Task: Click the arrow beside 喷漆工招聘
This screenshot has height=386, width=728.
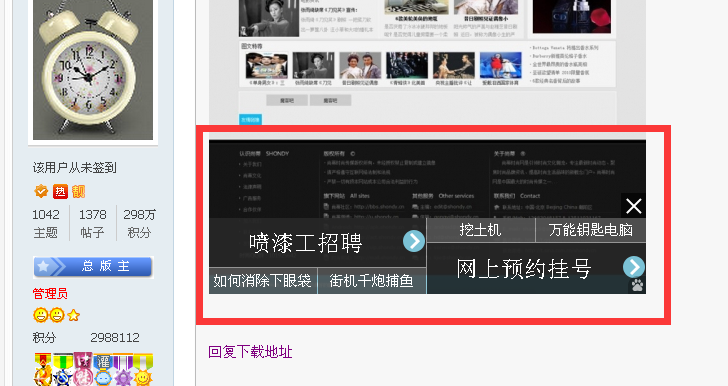Action: 414,241
